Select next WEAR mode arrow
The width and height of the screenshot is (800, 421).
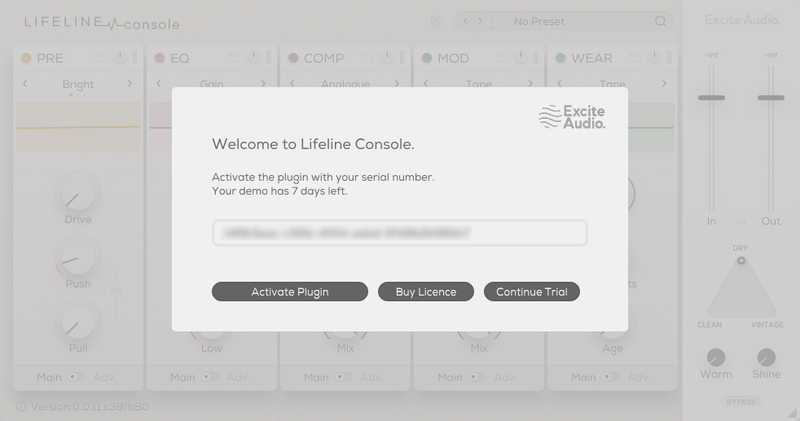pyautogui.click(x=664, y=83)
